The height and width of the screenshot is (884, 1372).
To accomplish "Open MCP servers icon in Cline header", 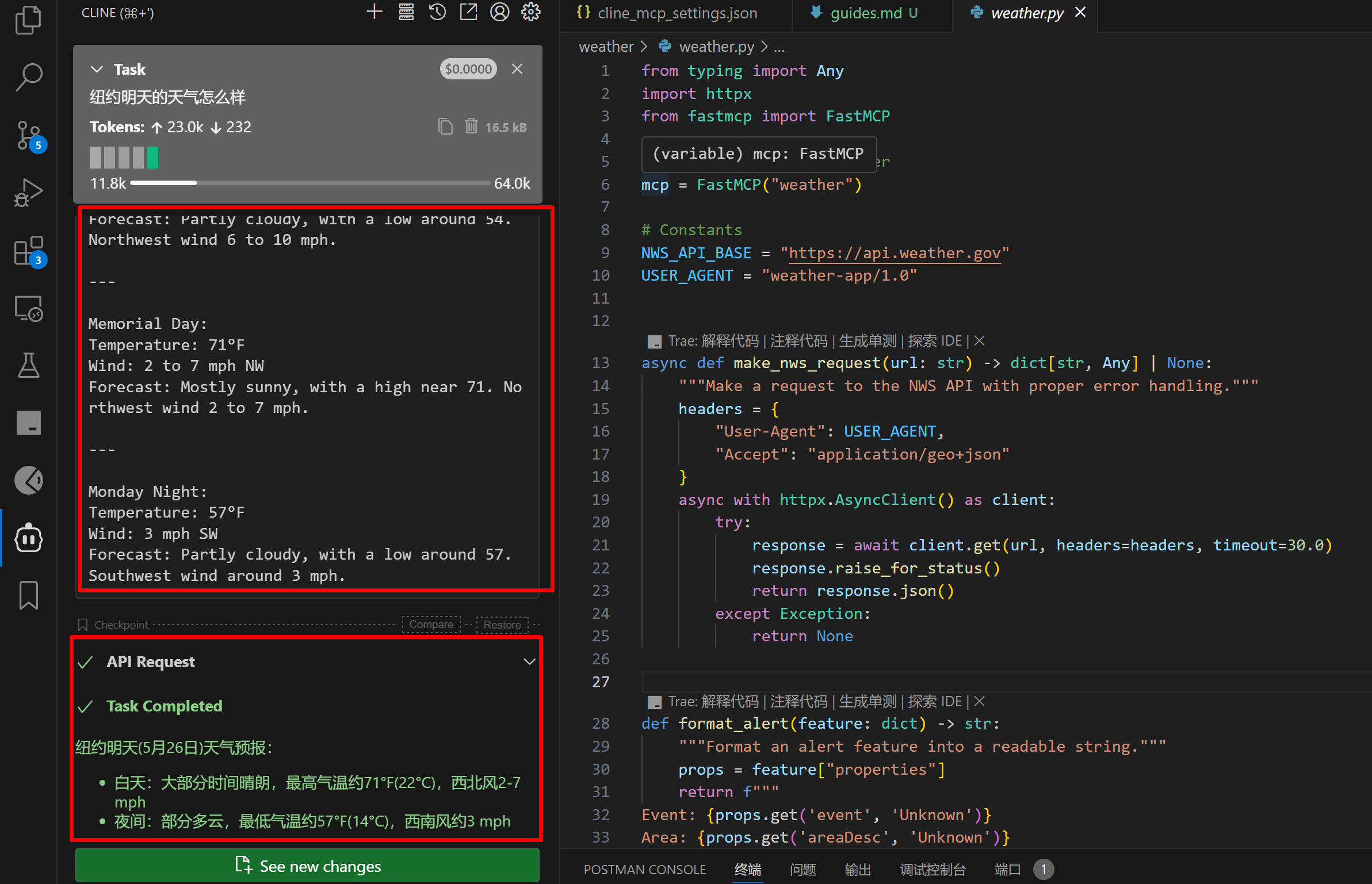I will pyautogui.click(x=406, y=13).
